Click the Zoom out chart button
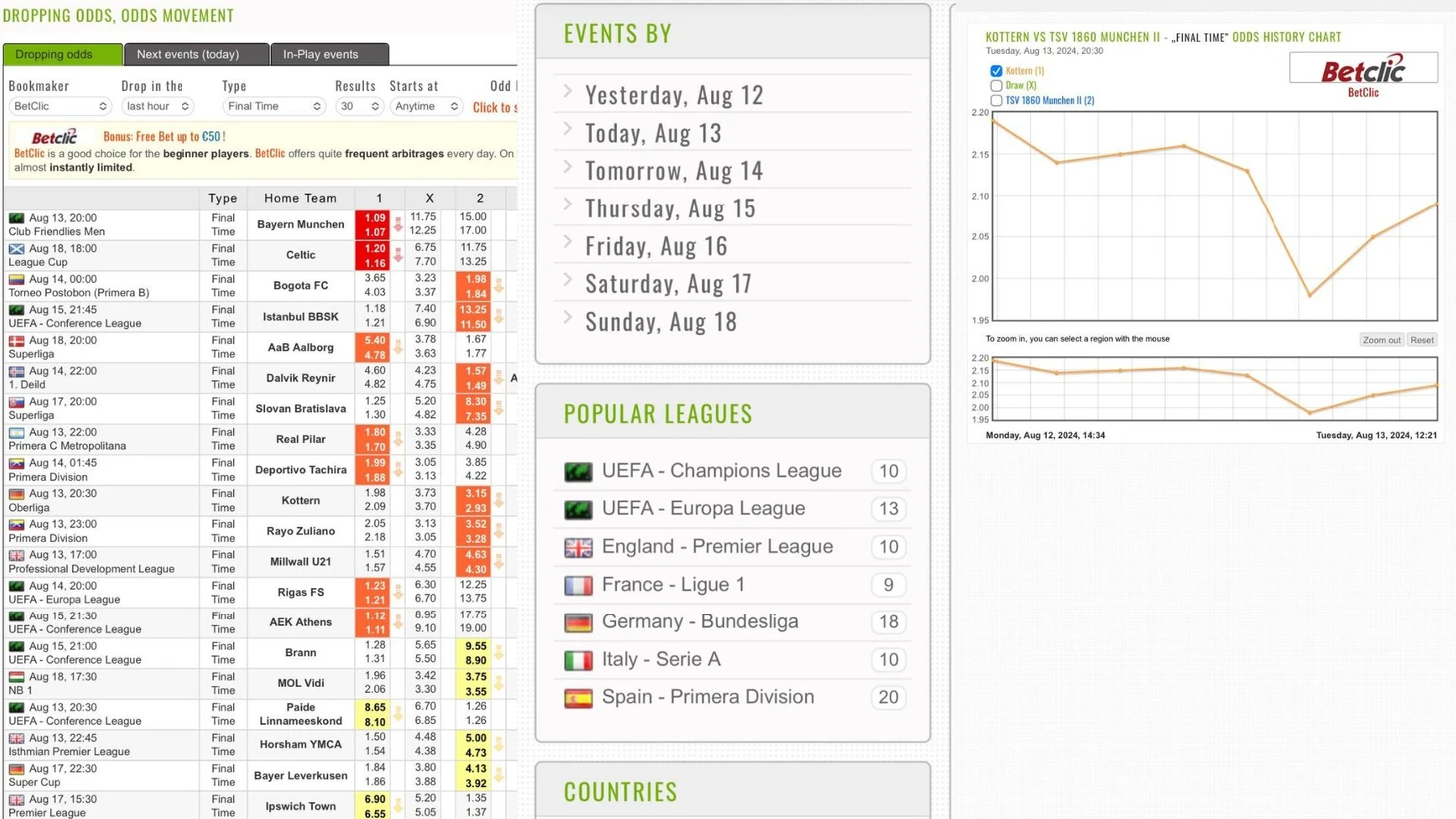 (x=1381, y=340)
